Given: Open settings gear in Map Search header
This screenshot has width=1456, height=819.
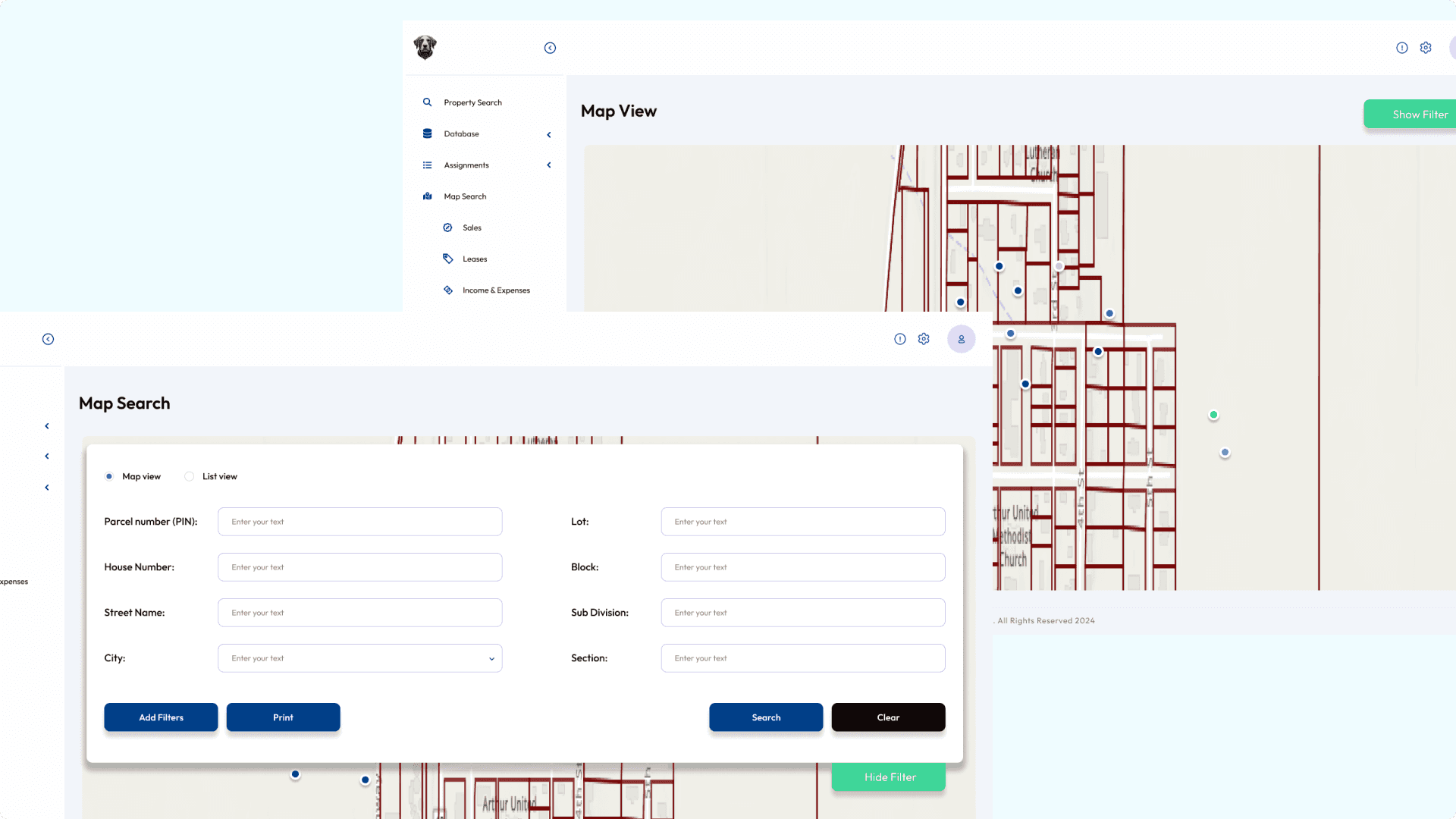Looking at the screenshot, I should click(924, 339).
